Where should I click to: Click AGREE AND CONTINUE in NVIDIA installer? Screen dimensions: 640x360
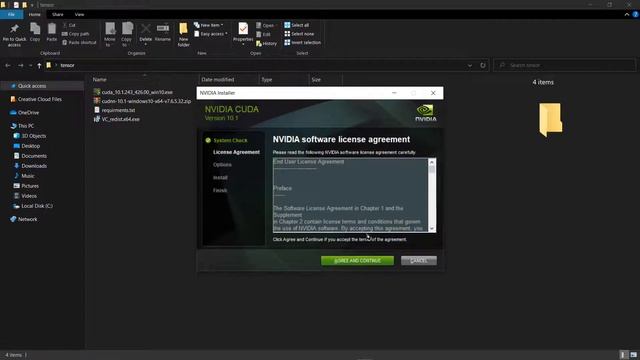point(357,261)
